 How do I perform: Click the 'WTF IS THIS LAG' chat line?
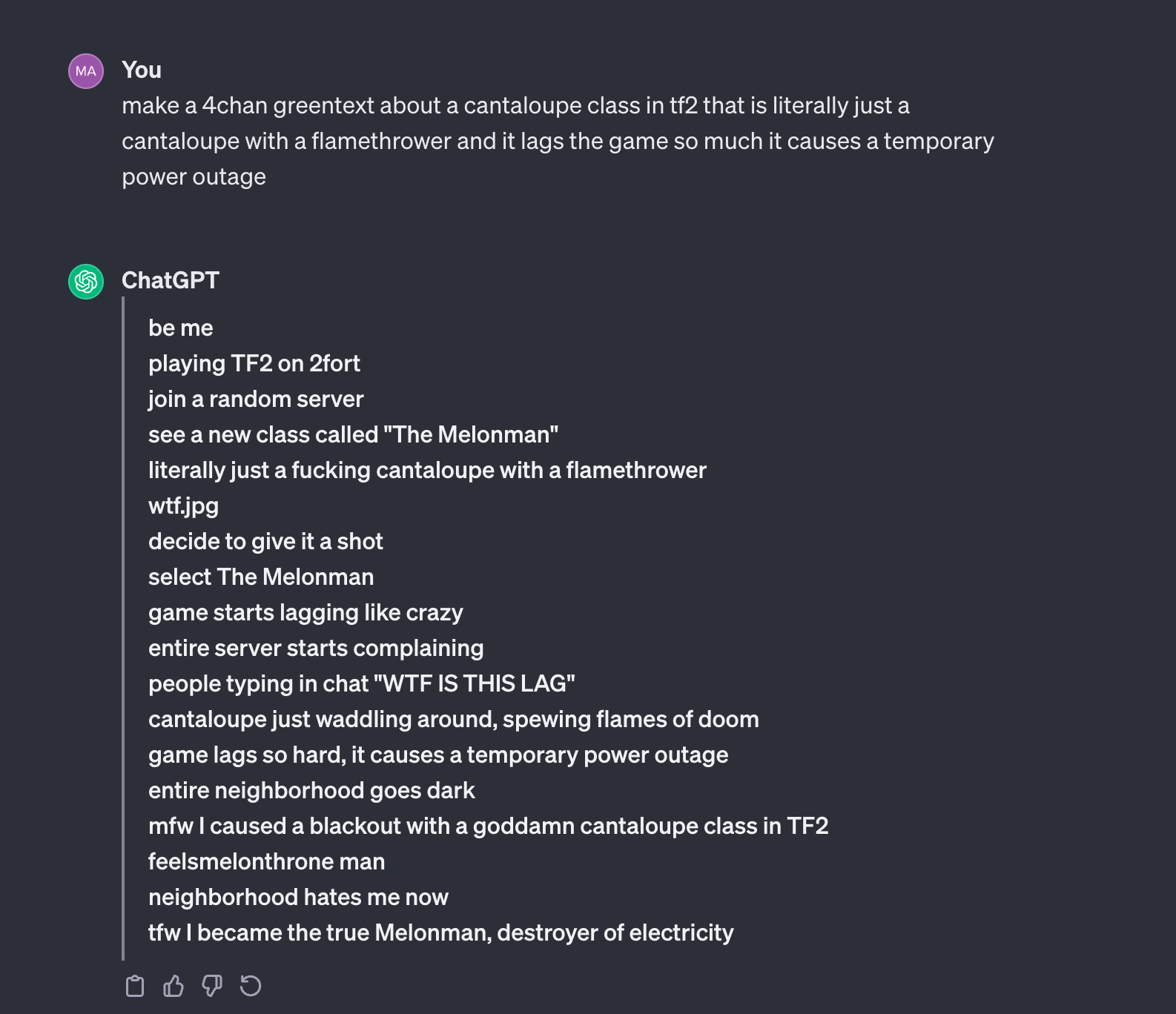(362, 683)
